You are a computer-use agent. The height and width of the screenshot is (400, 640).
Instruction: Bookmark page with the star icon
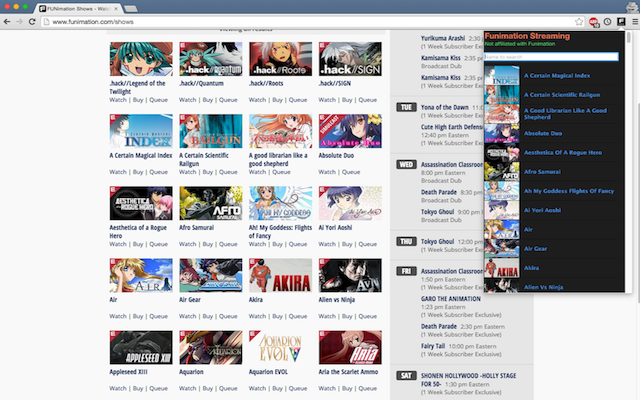tap(579, 22)
